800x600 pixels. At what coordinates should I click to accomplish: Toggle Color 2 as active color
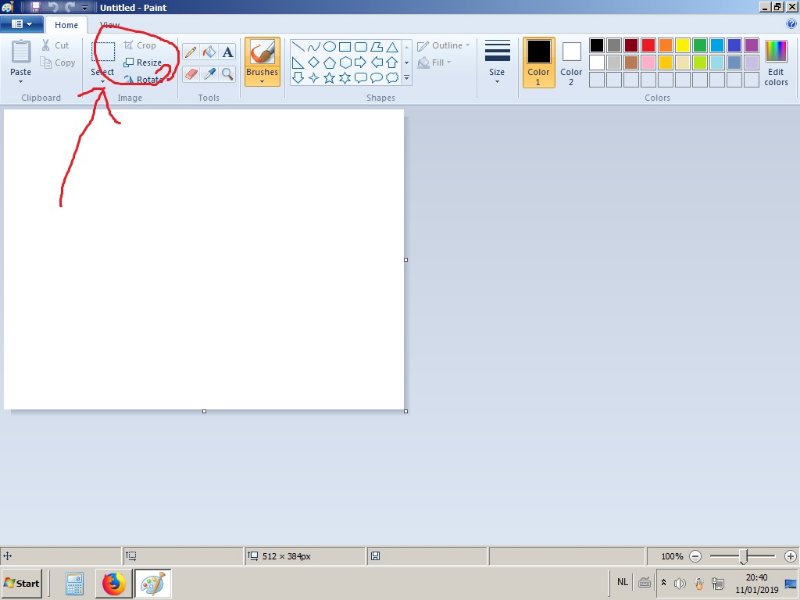coord(571,62)
